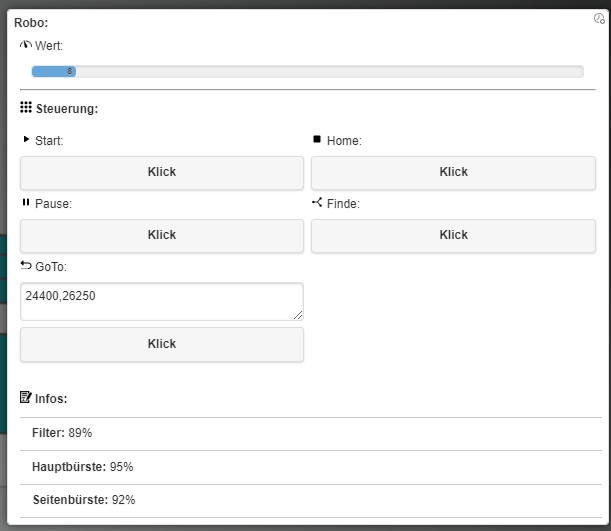Click the clock-plus icon in top right corner
Image resolution: width=611 pixels, height=531 pixels.
[599, 18]
